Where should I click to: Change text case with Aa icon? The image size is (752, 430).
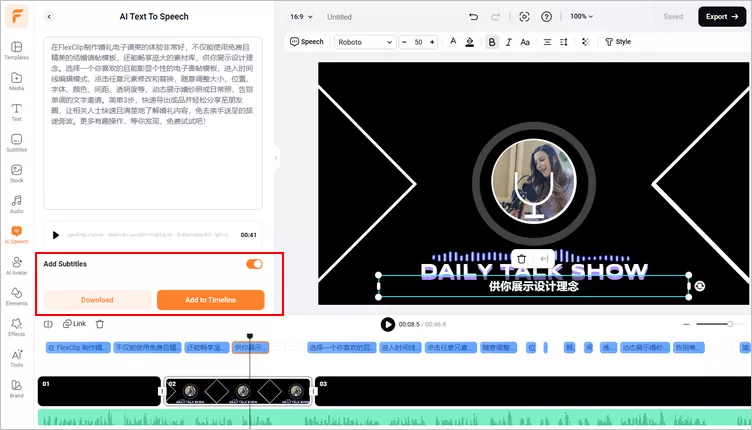(525, 42)
